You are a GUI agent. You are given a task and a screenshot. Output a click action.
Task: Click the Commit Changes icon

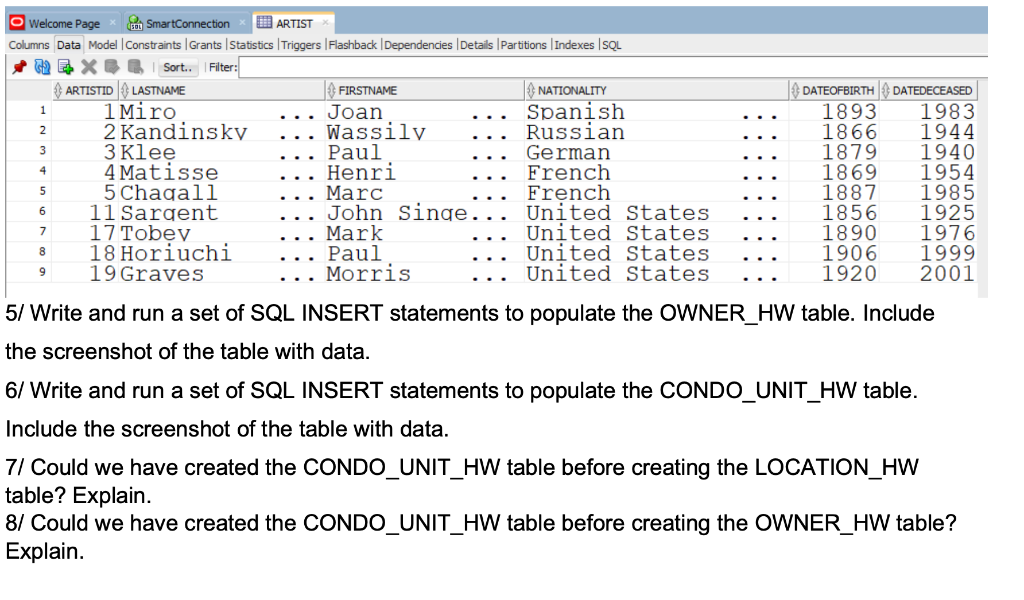tap(112, 67)
